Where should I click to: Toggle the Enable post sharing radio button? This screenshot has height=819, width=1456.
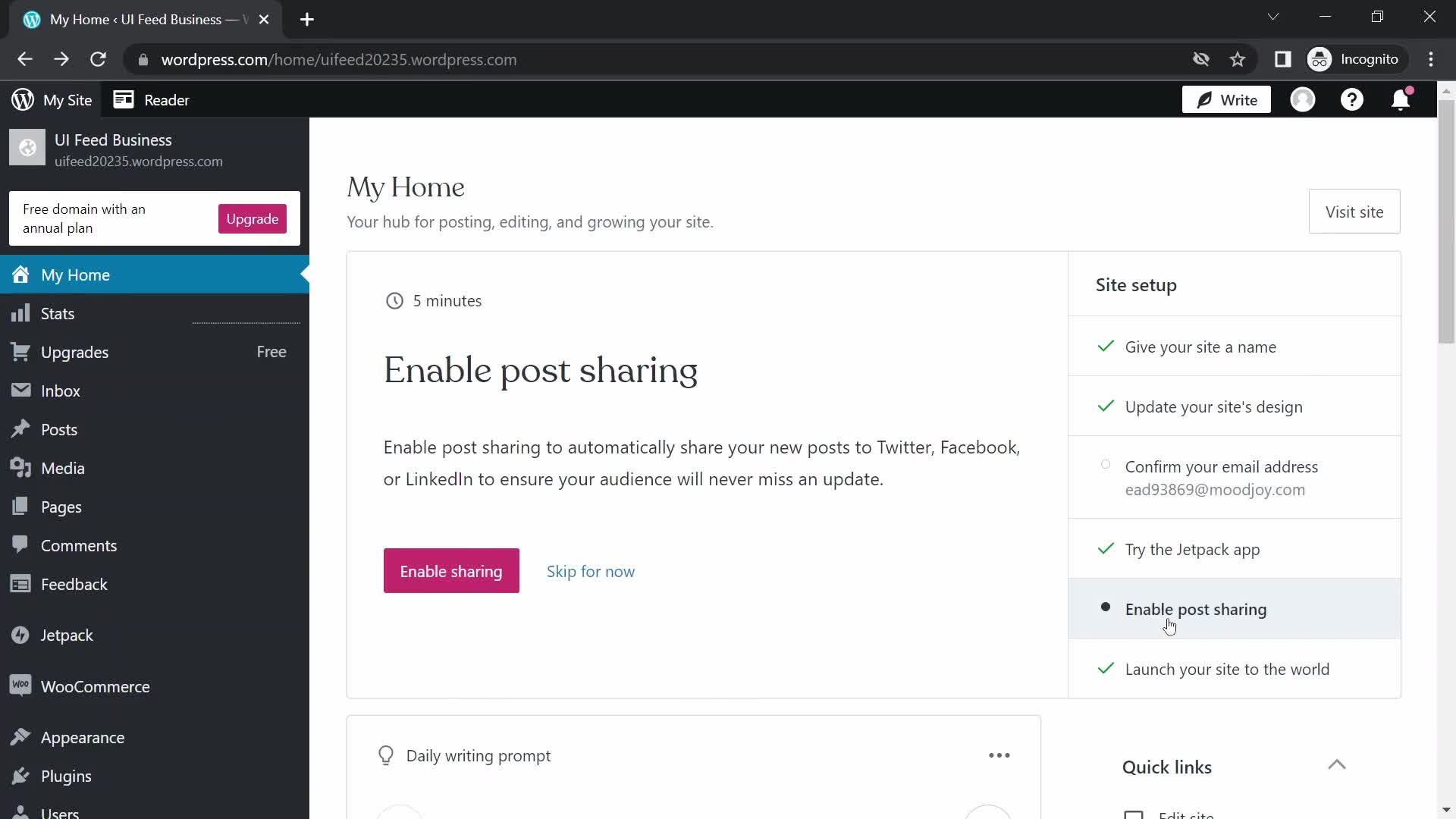tap(1106, 608)
